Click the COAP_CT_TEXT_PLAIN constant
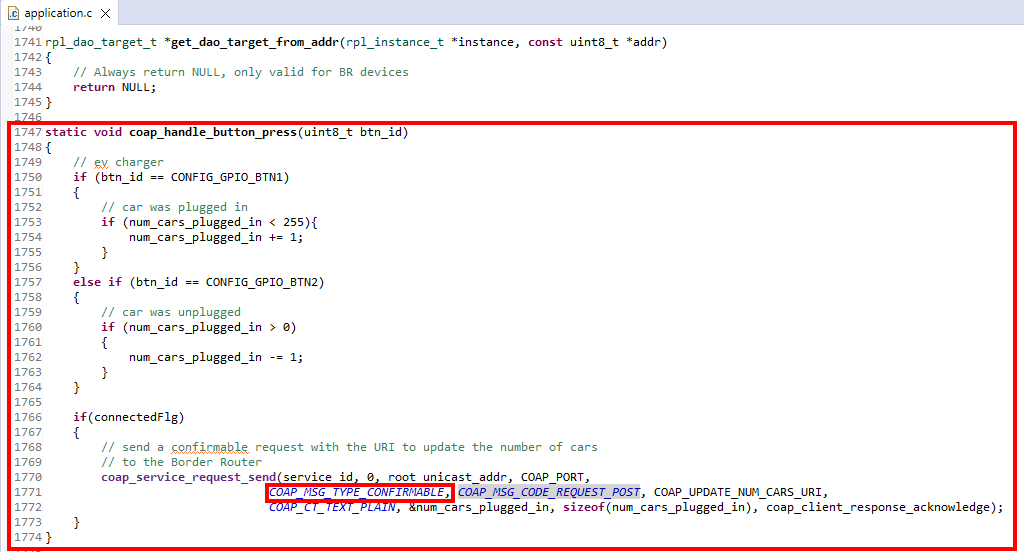1024x552 pixels. tap(332, 507)
